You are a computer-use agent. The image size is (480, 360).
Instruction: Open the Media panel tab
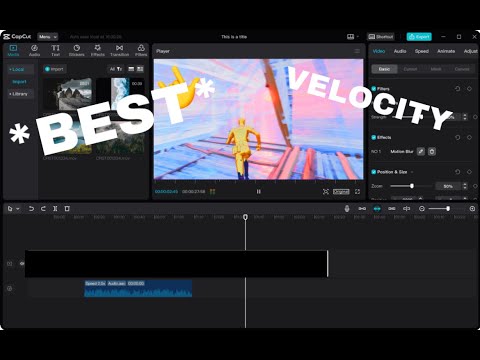tap(13, 50)
